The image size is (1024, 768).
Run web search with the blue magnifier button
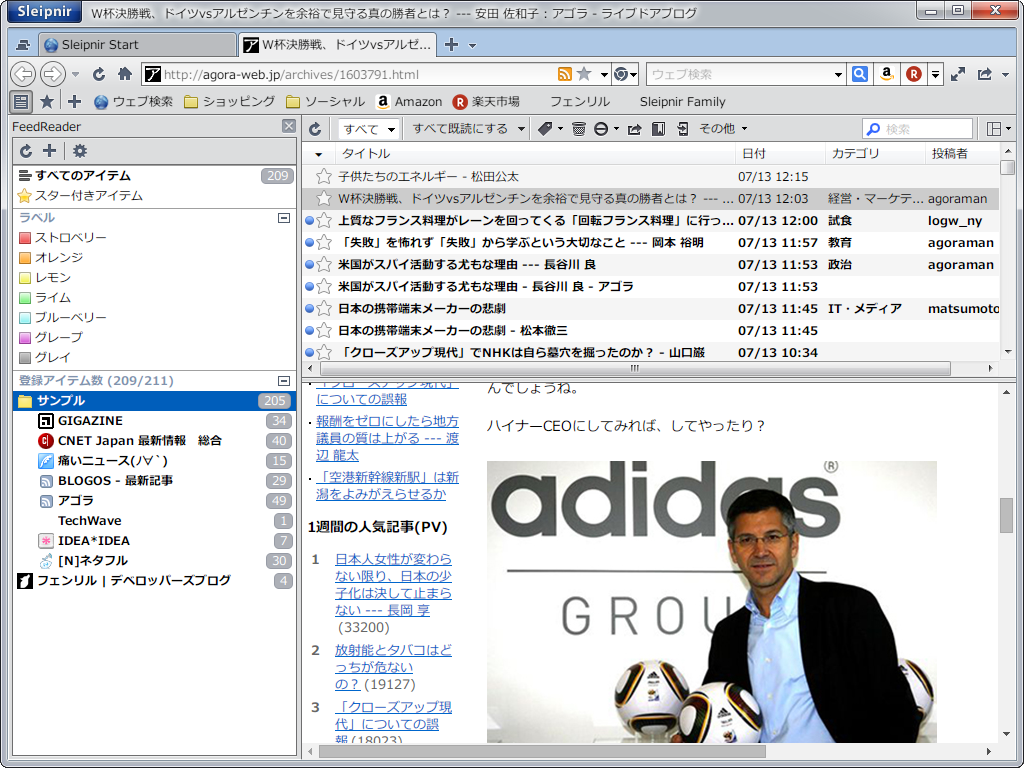(860, 74)
